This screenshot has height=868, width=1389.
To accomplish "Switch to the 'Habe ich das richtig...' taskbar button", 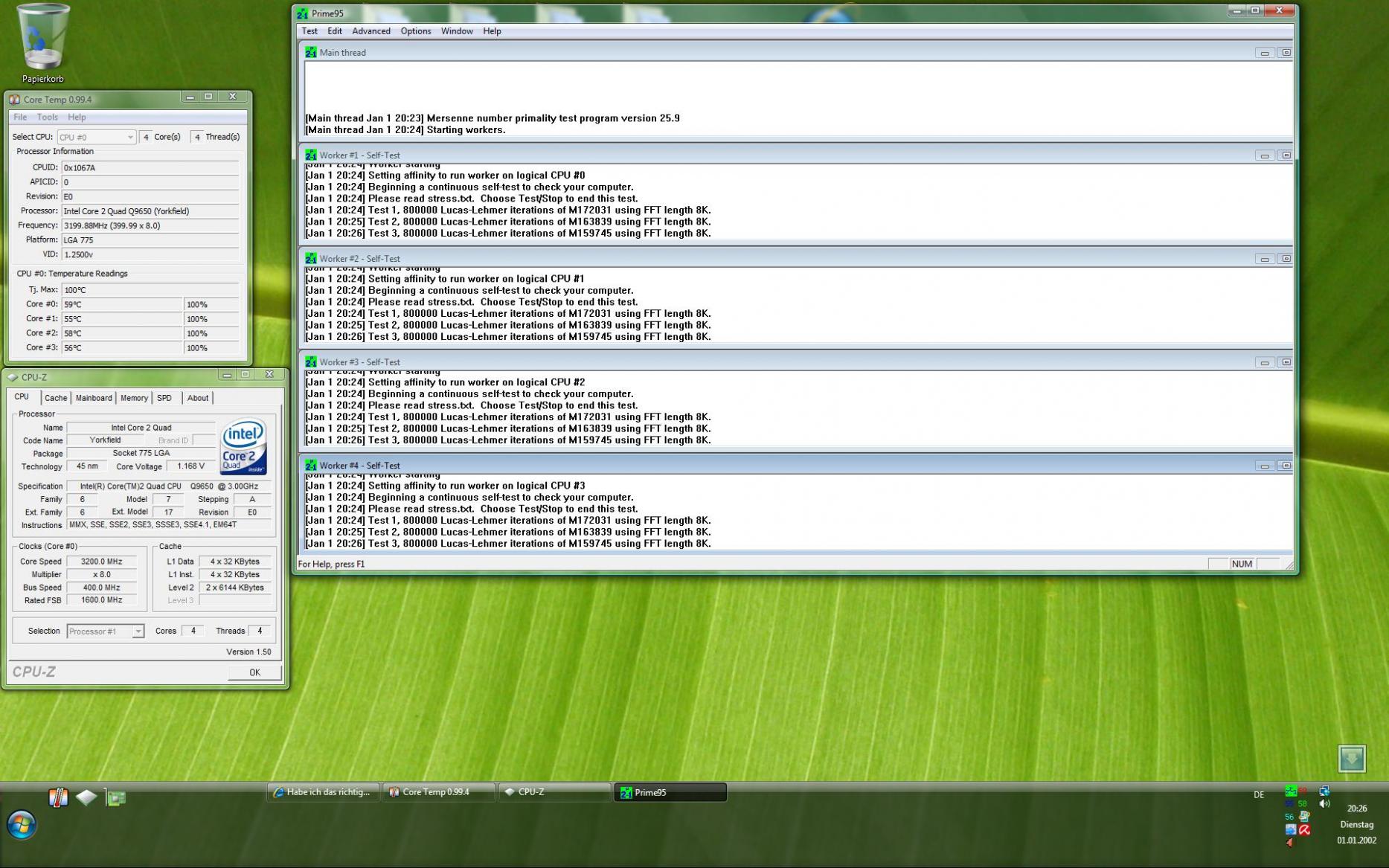I will click(323, 792).
